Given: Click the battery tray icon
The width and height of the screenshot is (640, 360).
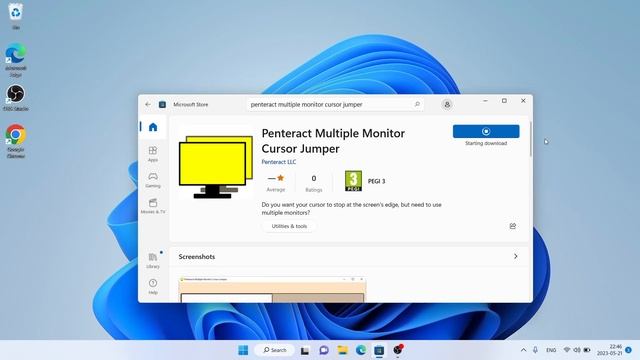Looking at the screenshot, I should pyautogui.click(x=587, y=350).
